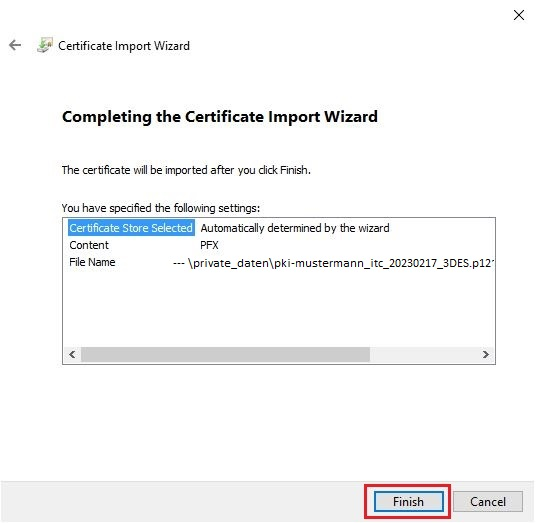The width and height of the screenshot is (536, 523).
Task: Click the settings list right scroll arrow
Action: [x=486, y=354]
